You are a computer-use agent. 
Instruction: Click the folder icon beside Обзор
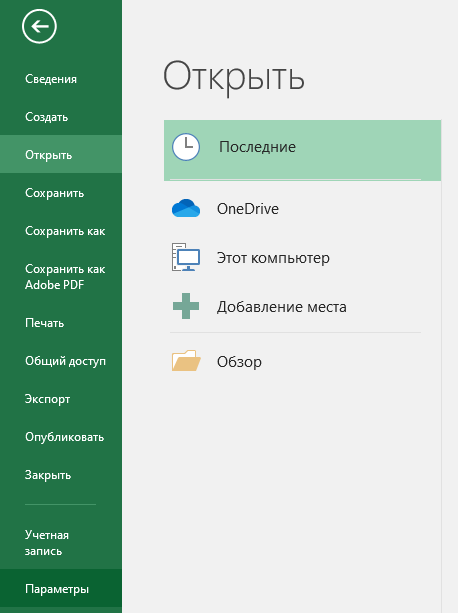(x=186, y=360)
